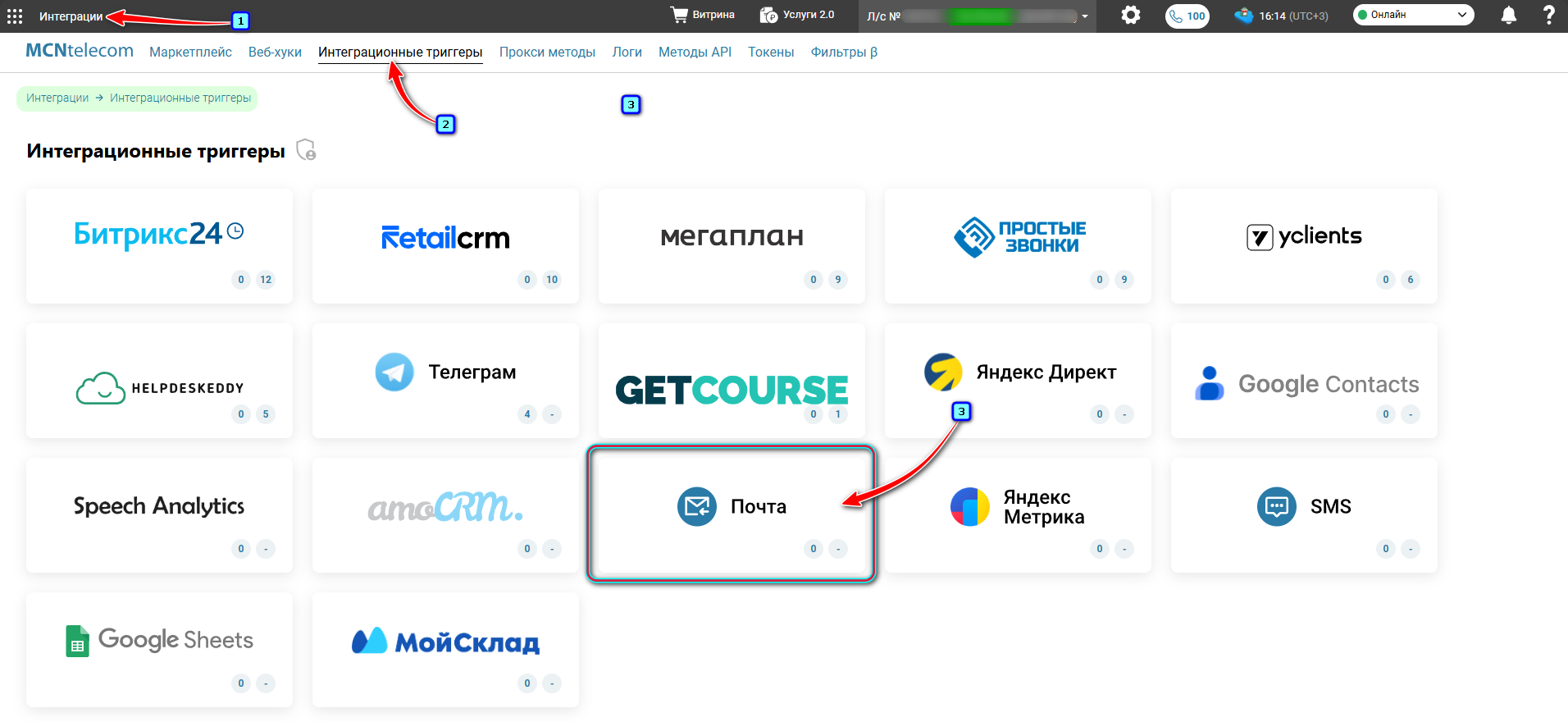
Task: Open Фильтры β tab
Action: tap(844, 52)
